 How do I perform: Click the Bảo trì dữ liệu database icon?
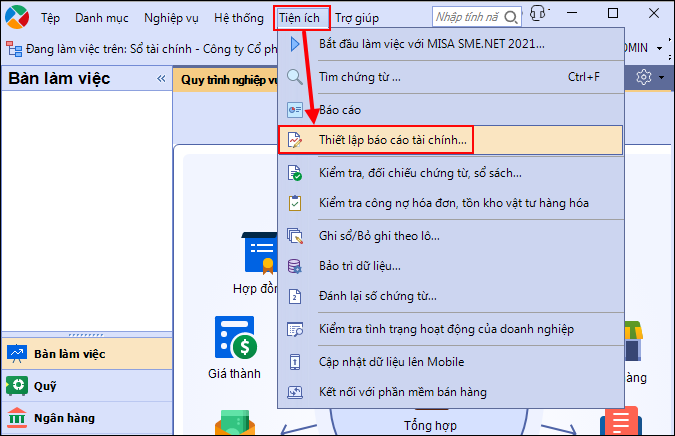[294, 266]
